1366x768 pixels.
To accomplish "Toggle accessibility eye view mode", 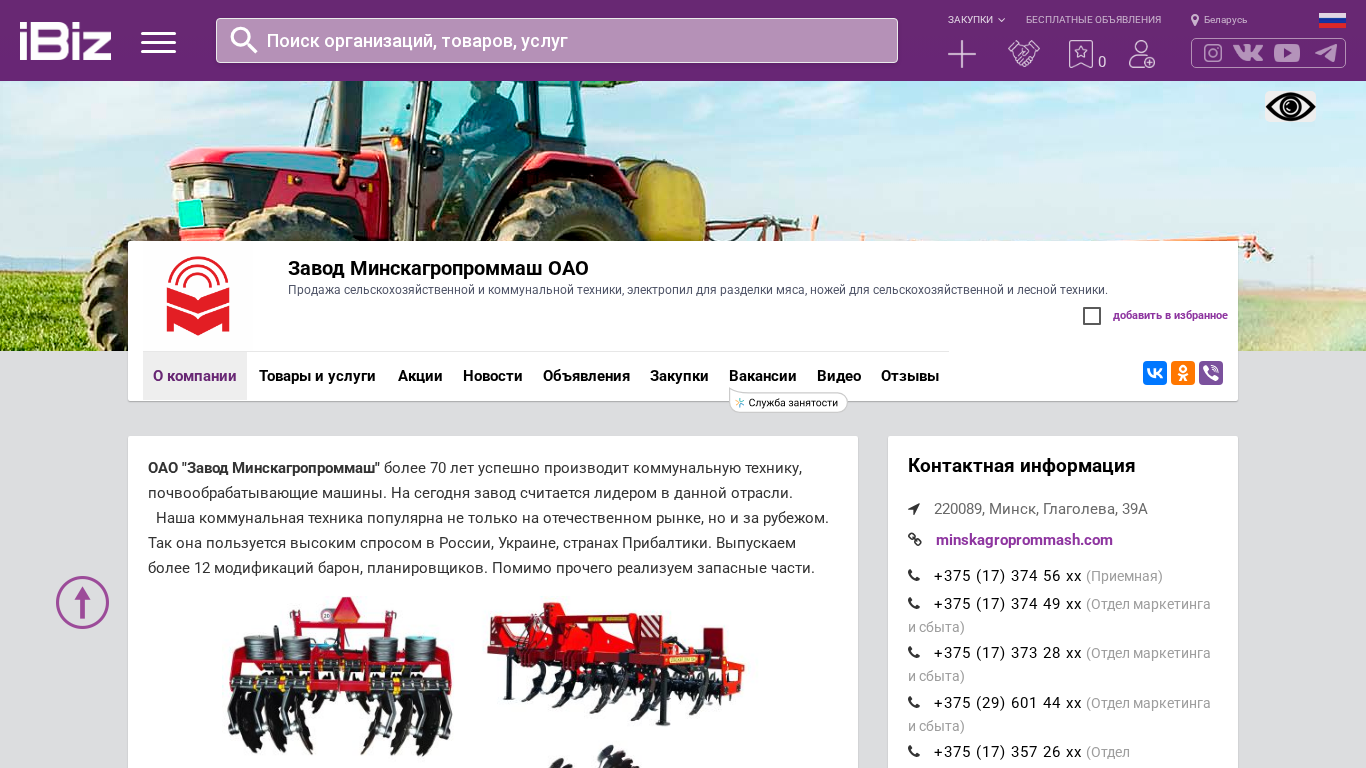I will pos(1290,107).
